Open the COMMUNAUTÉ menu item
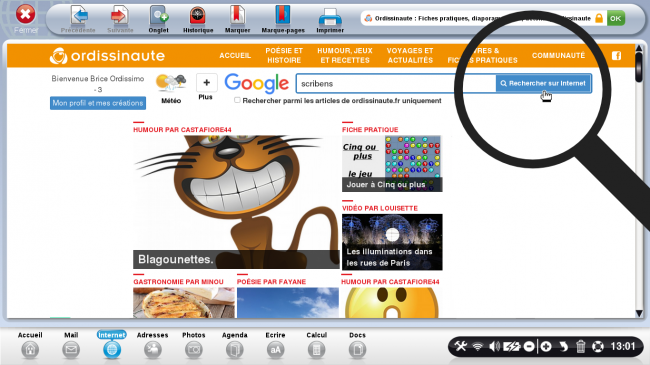Image resolution: width=650 pixels, height=365 pixels. (x=558, y=56)
